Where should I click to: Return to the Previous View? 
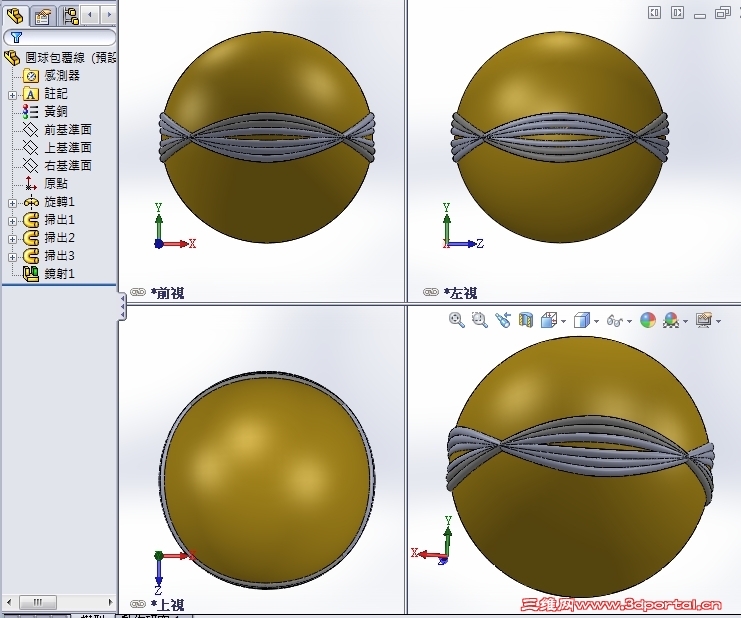point(503,320)
